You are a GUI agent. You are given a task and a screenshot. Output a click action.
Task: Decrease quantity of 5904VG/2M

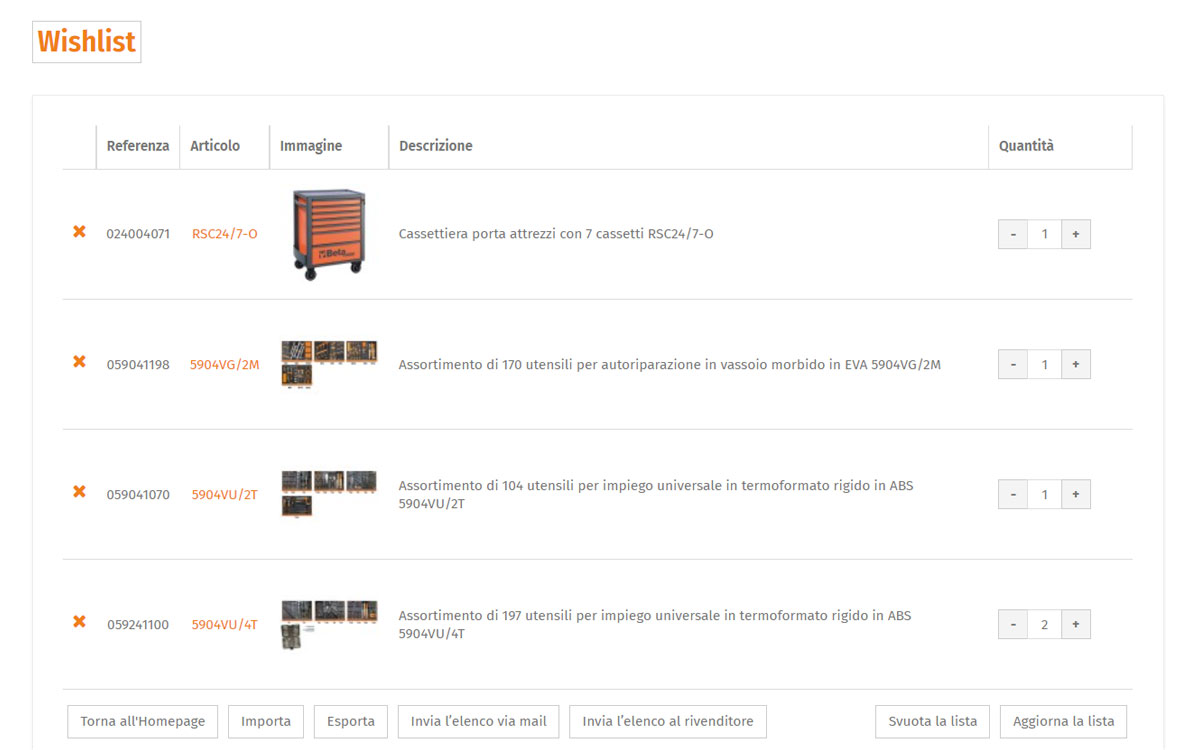tap(1013, 364)
